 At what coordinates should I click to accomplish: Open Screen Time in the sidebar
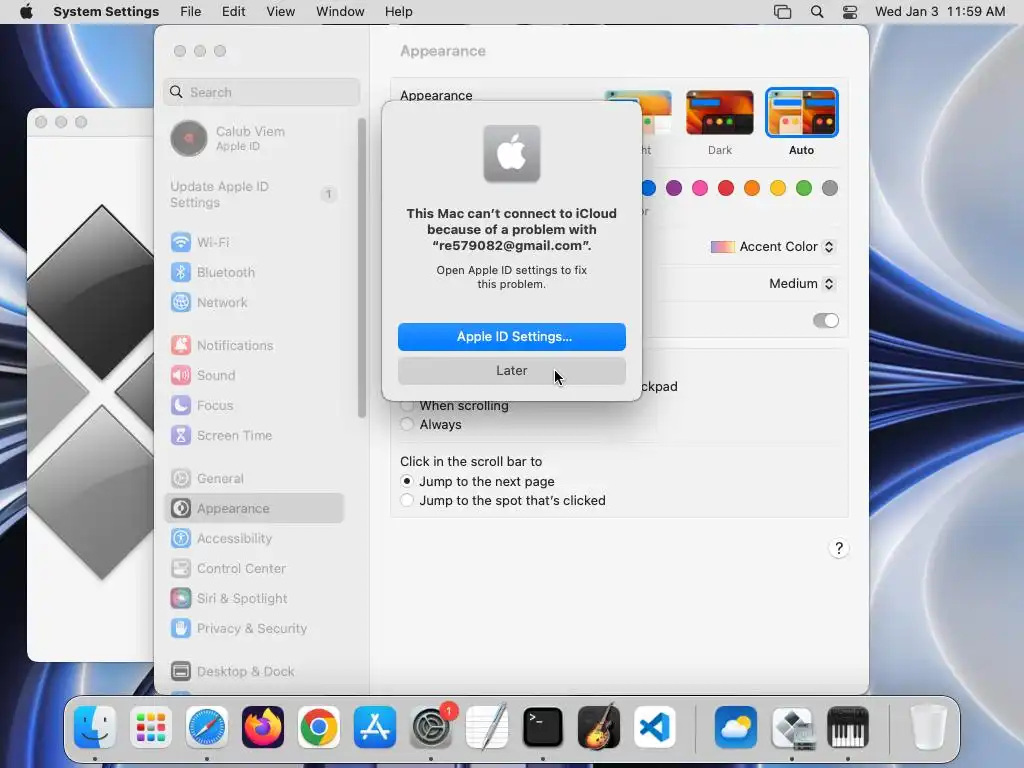pyautogui.click(x=255, y=436)
